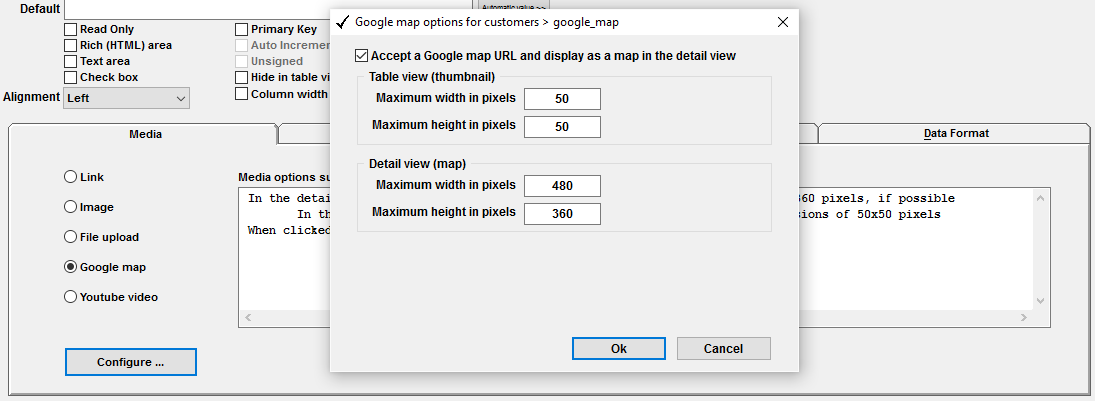
Task: Select the Image radio button
Action: pos(71,207)
